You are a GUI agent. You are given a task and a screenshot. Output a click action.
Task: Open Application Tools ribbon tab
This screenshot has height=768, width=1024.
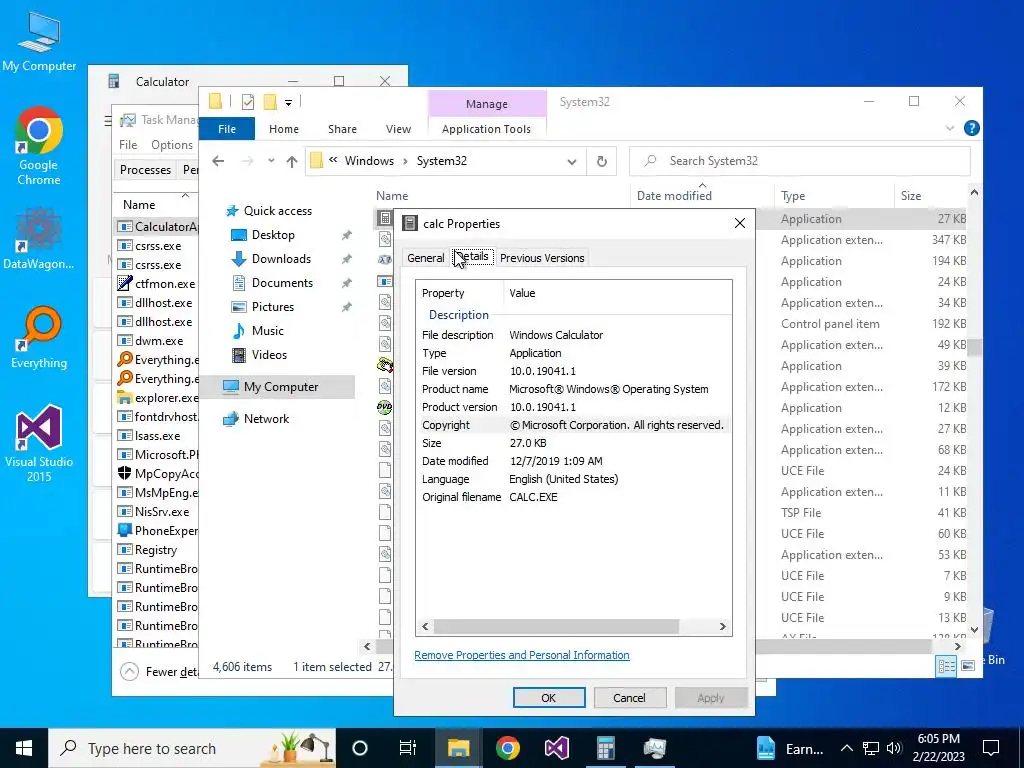point(487,129)
